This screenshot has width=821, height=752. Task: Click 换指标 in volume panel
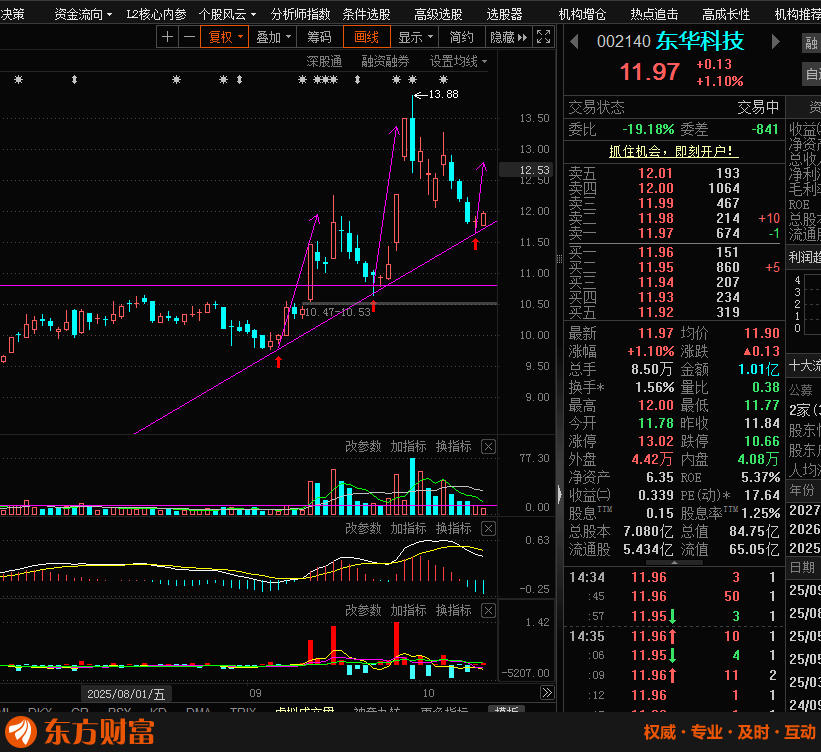(x=453, y=447)
